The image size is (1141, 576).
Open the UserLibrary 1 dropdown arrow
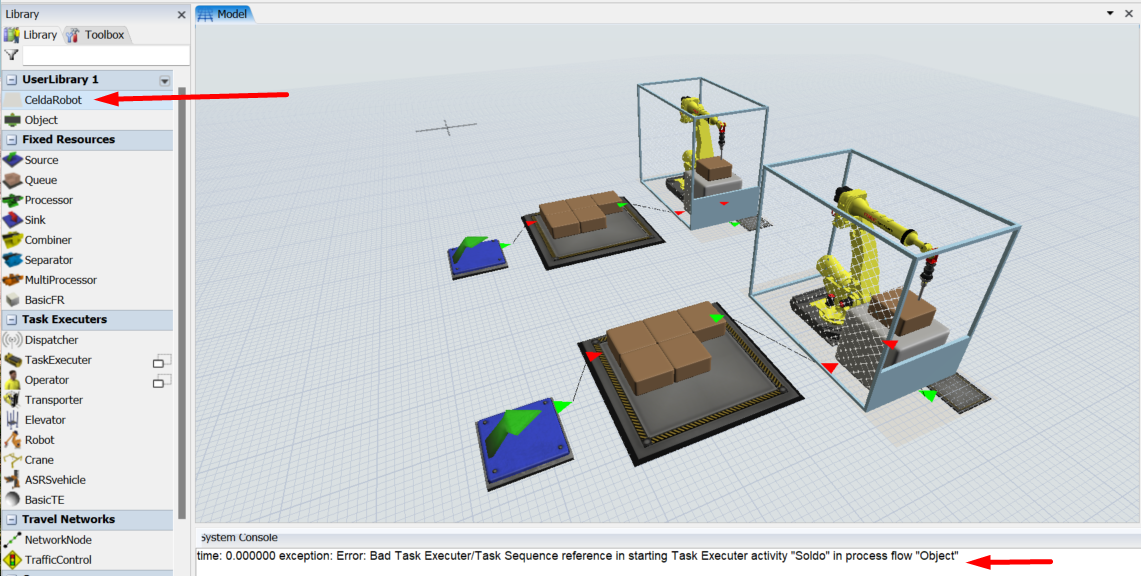[x=164, y=80]
